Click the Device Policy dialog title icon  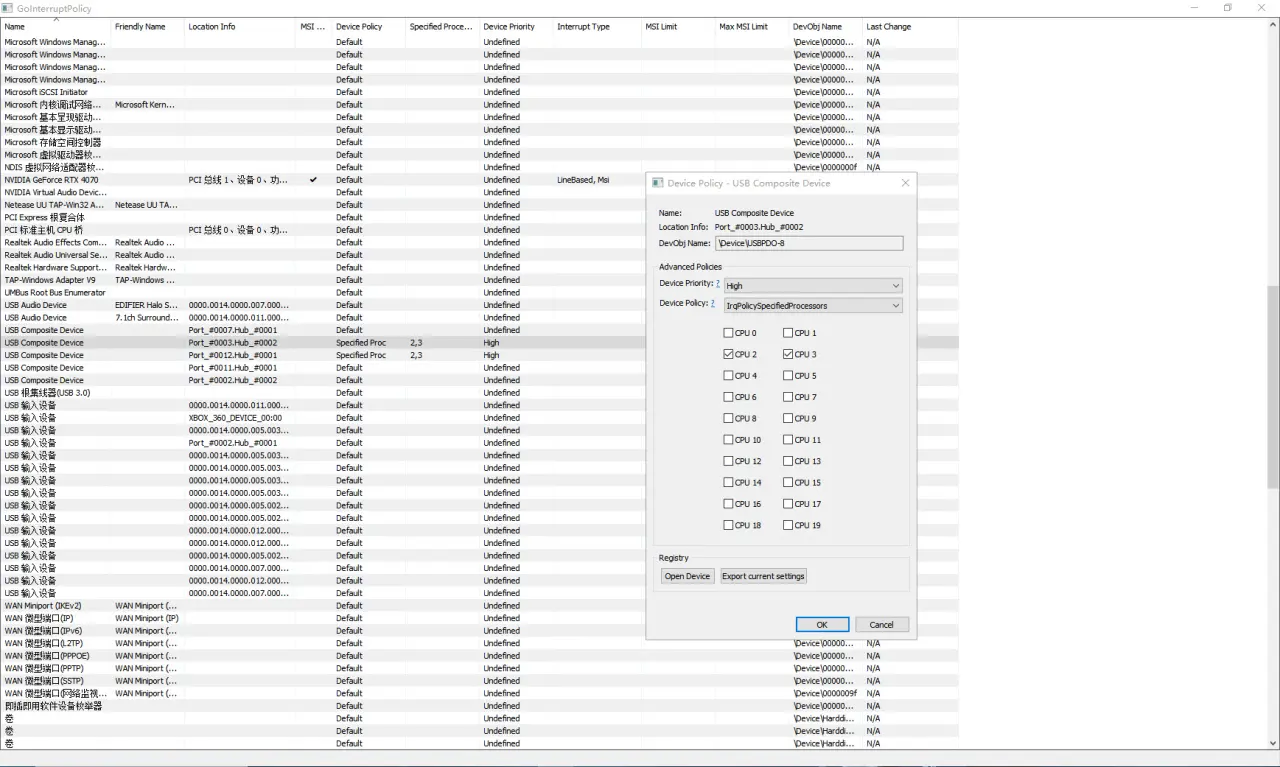pos(657,183)
